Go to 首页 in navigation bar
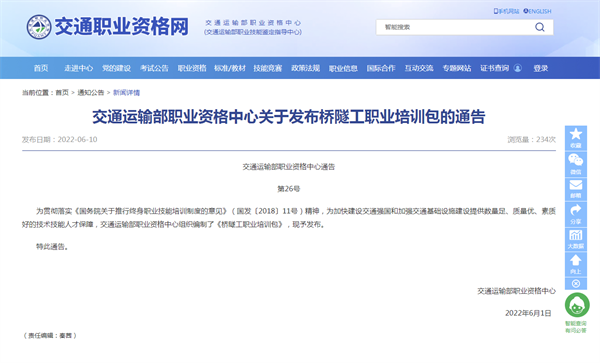This screenshot has height=363, width=600. click(41, 68)
